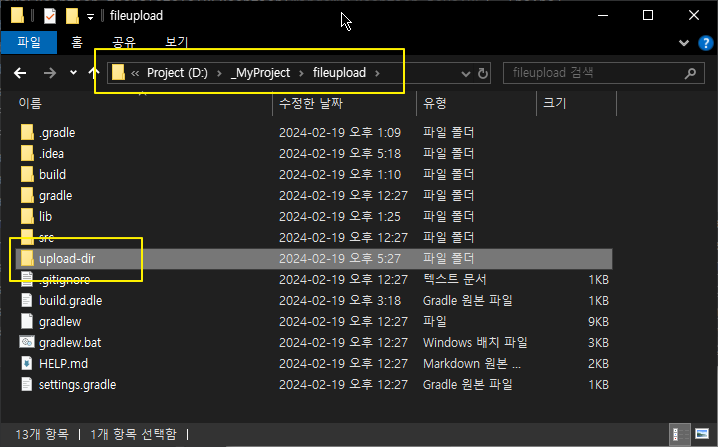Viewport: 718px width, 447px height.
Task: Select the .idea folder icon
Action: click(x=27, y=153)
